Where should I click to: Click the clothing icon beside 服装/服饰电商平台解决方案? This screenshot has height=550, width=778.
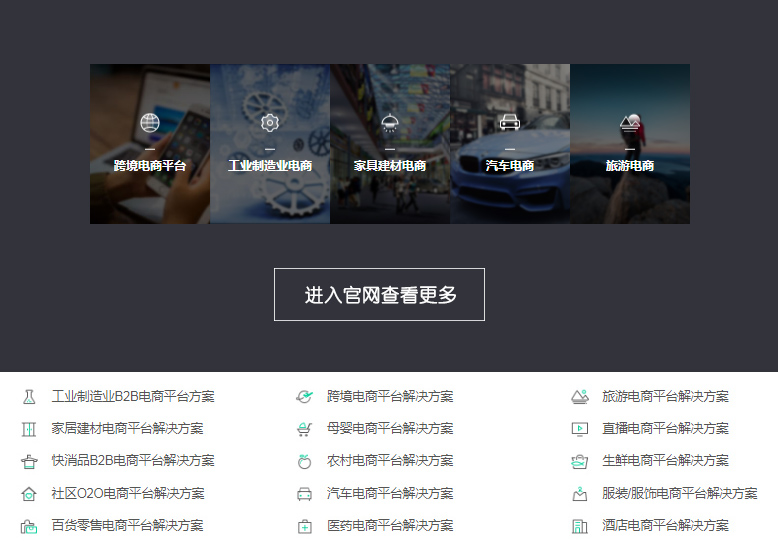pyautogui.click(x=580, y=494)
